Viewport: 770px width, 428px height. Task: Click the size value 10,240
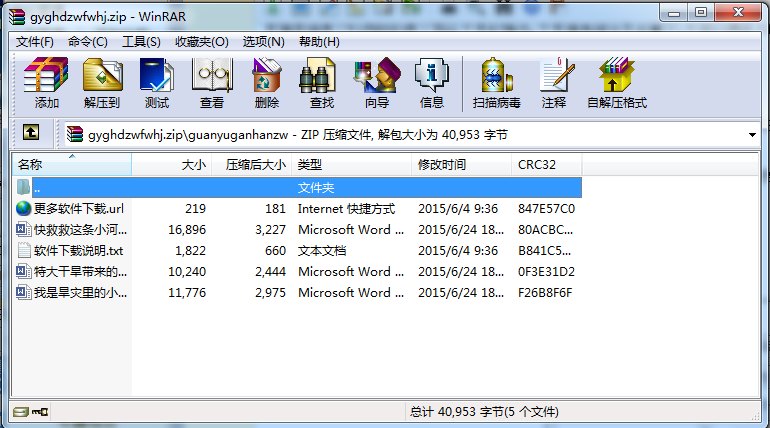coord(187,271)
